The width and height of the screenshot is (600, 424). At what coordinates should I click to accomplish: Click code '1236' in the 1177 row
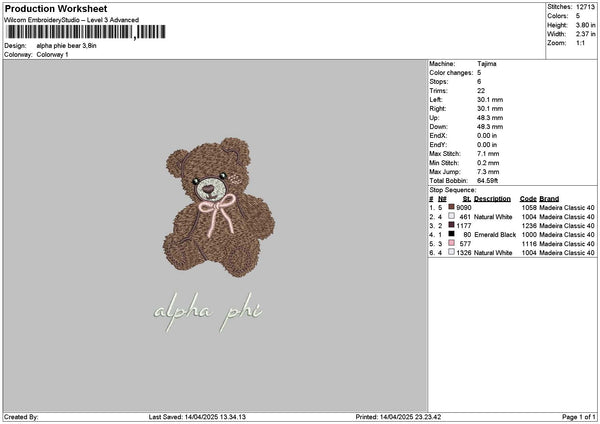coord(529,226)
